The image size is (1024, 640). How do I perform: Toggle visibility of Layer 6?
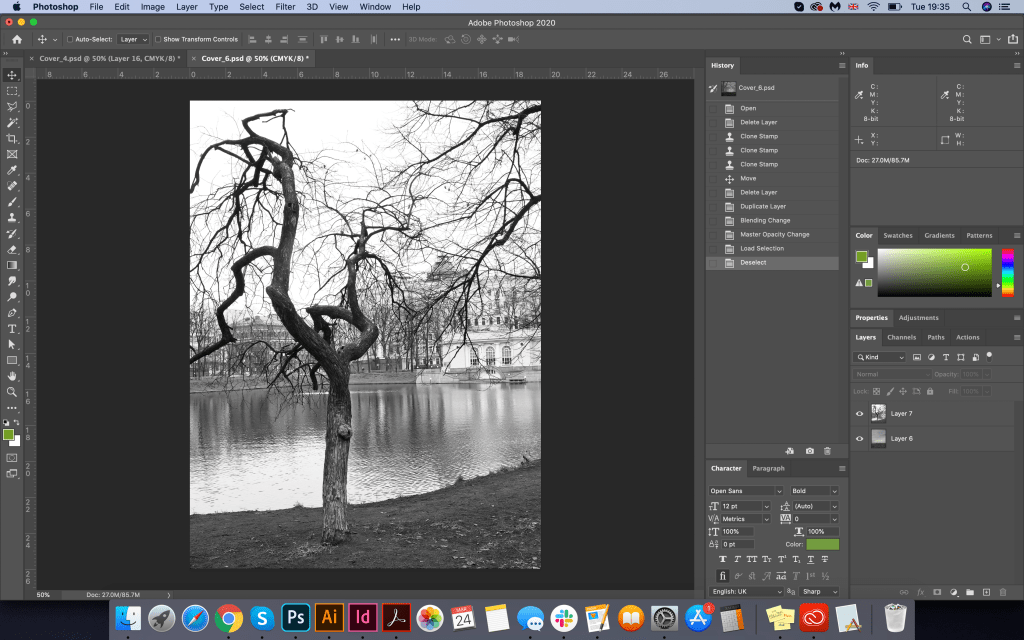click(x=859, y=438)
